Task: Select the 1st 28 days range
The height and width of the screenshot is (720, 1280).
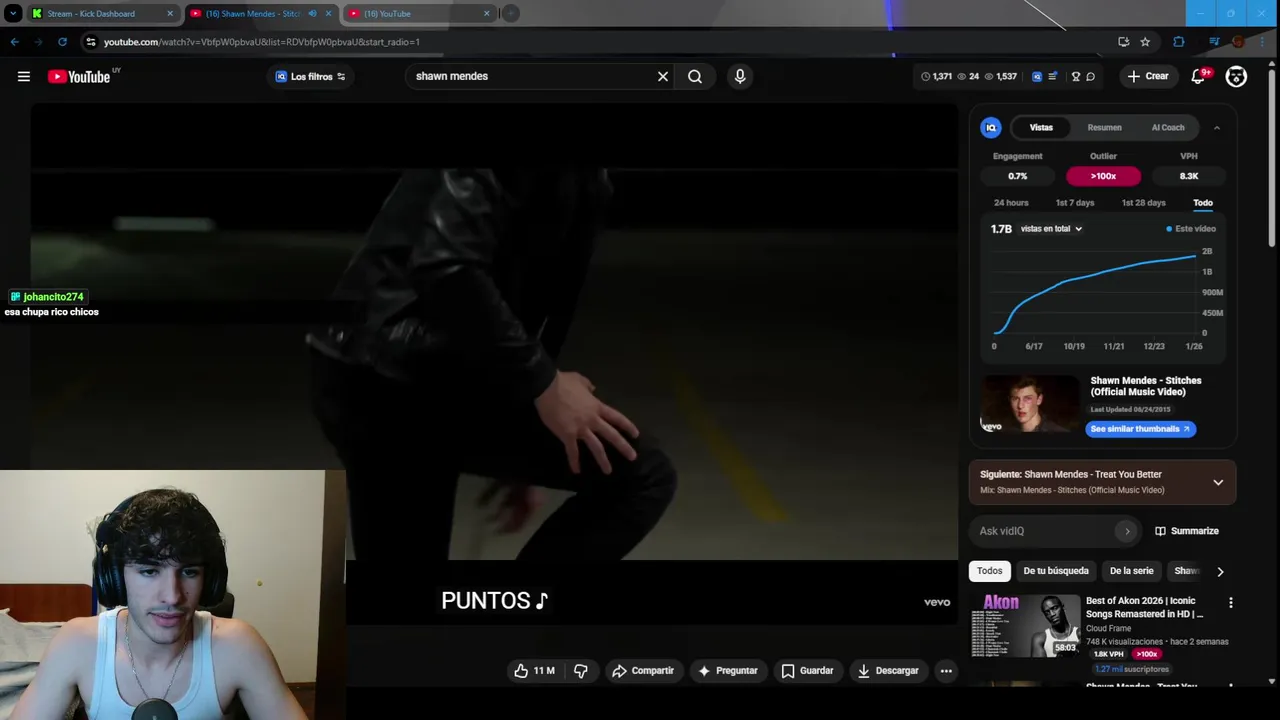Action: tap(1143, 203)
